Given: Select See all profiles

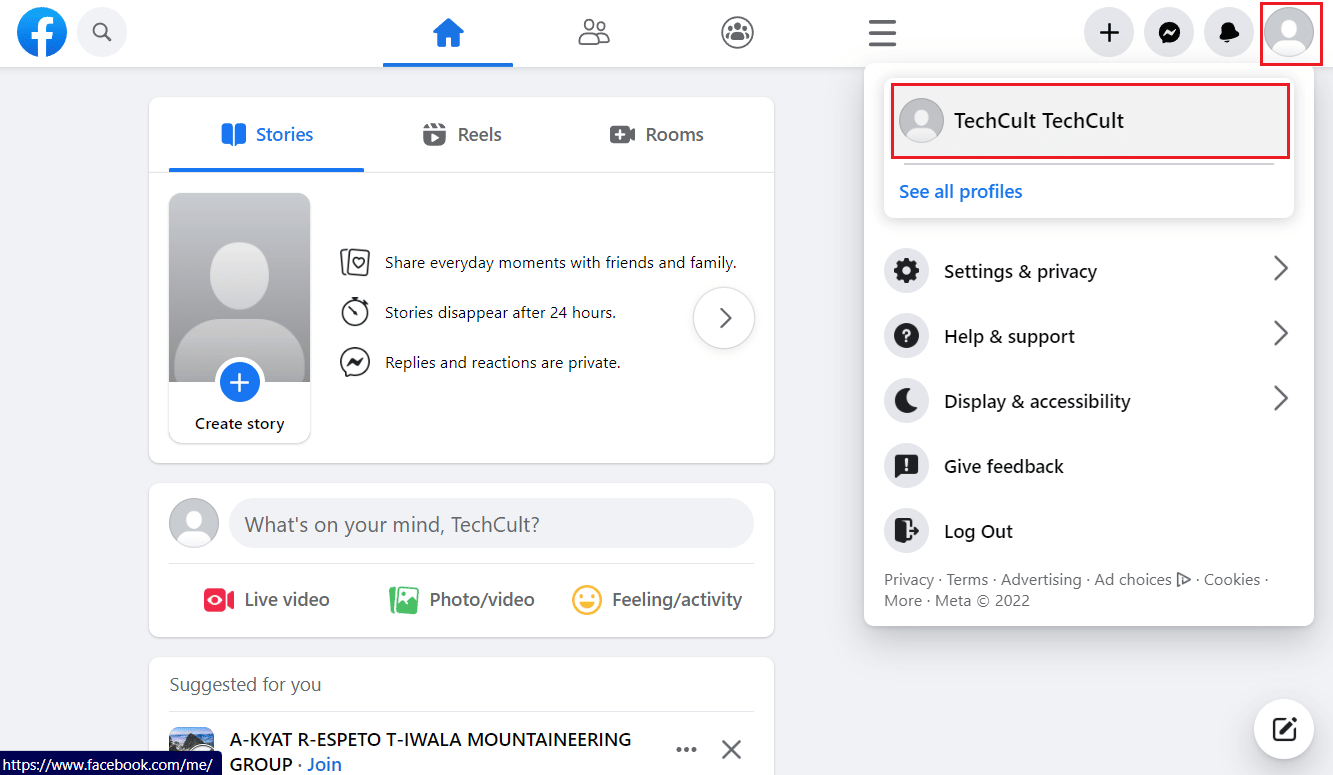Looking at the screenshot, I should tap(960, 191).
